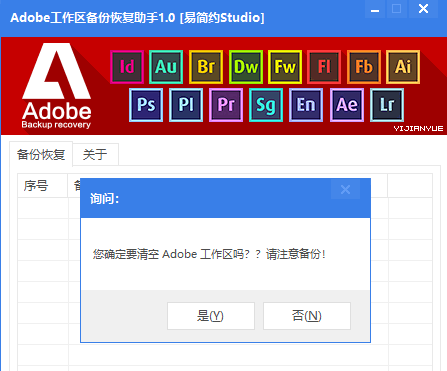Screen dimensions: 447x371
Task: Click the 询问: dialog title
Action: (104, 199)
